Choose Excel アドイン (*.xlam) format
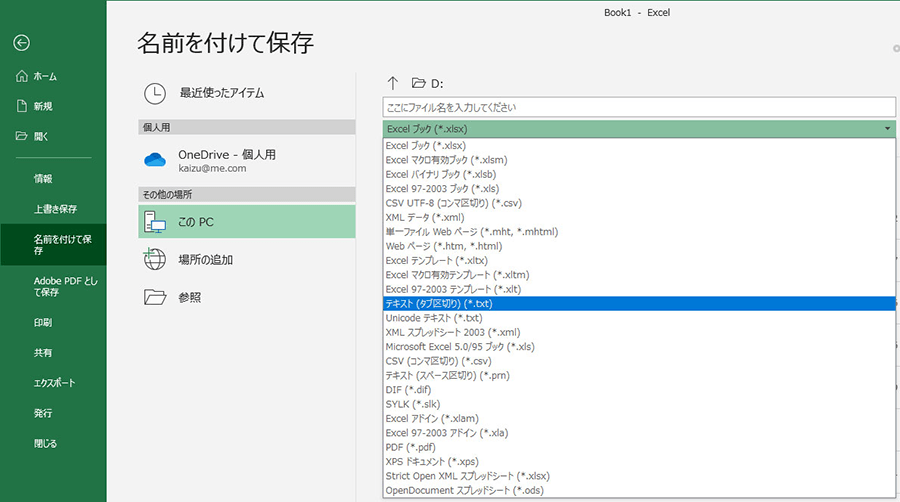The width and height of the screenshot is (900, 502). 639,418
